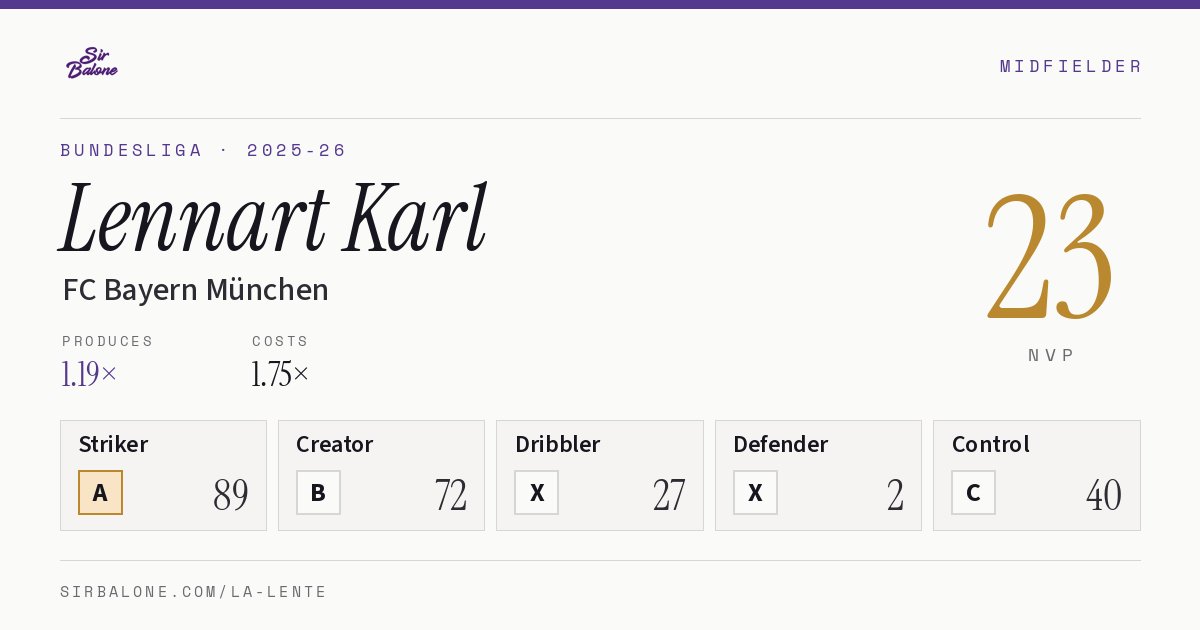Select the player name Lennart Karl
This screenshot has height=630, width=1200.
click(x=274, y=218)
